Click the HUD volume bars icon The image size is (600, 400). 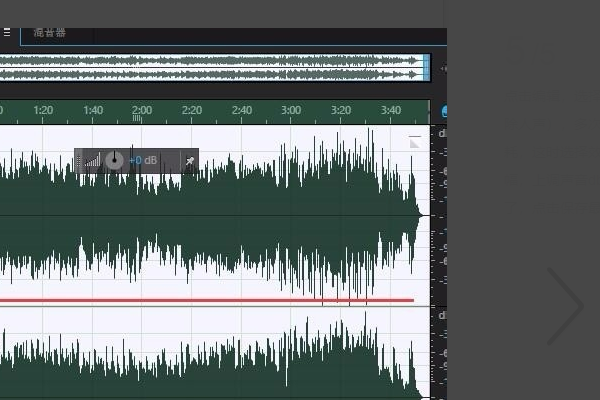pos(92,160)
